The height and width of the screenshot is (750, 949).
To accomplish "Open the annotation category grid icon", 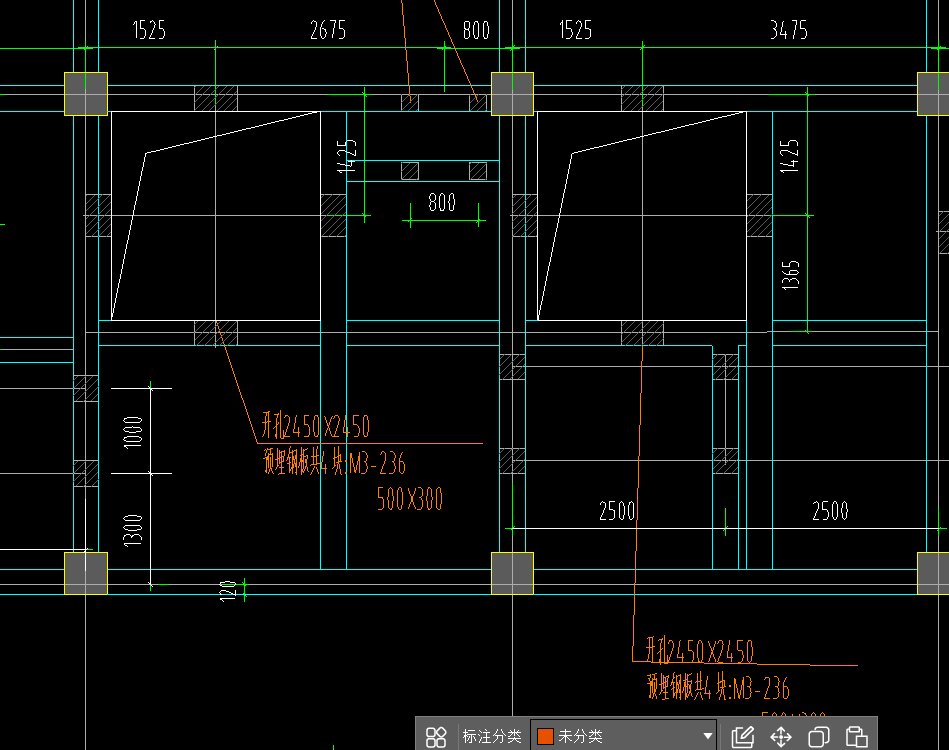I will tap(436, 737).
